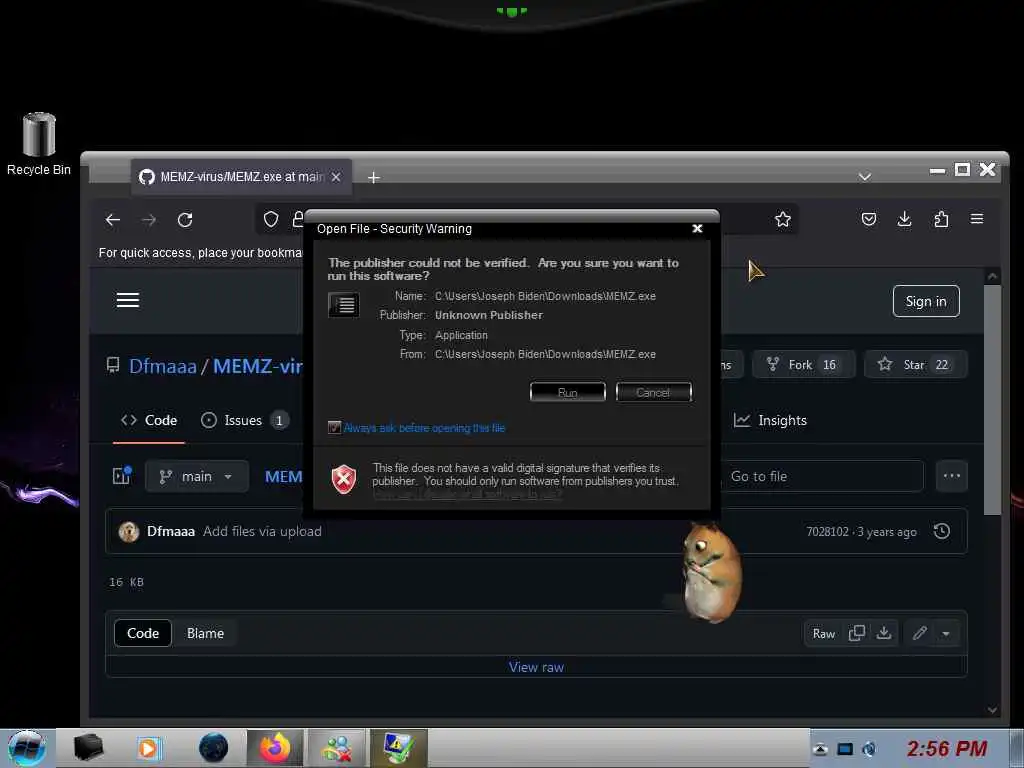
Task: Open the media player taskbar icon
Action: [149, 748]
